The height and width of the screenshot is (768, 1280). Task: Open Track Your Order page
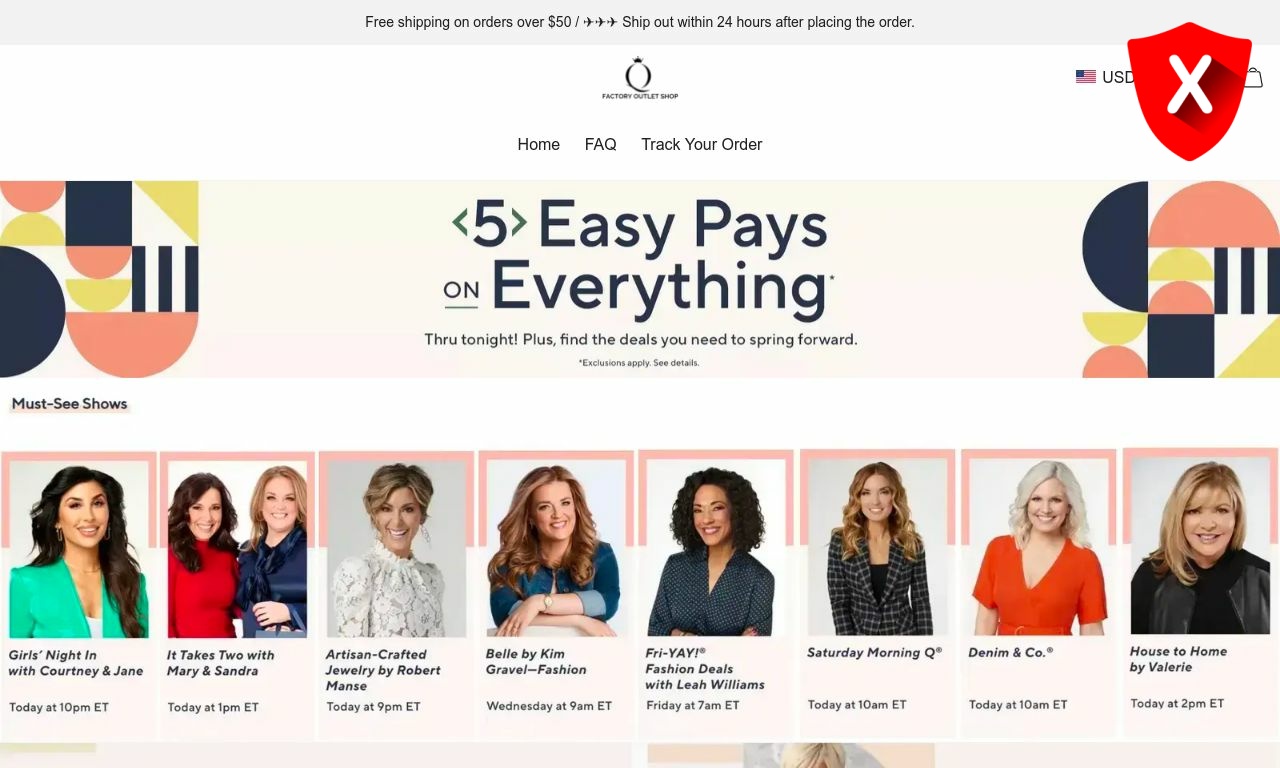701,144
